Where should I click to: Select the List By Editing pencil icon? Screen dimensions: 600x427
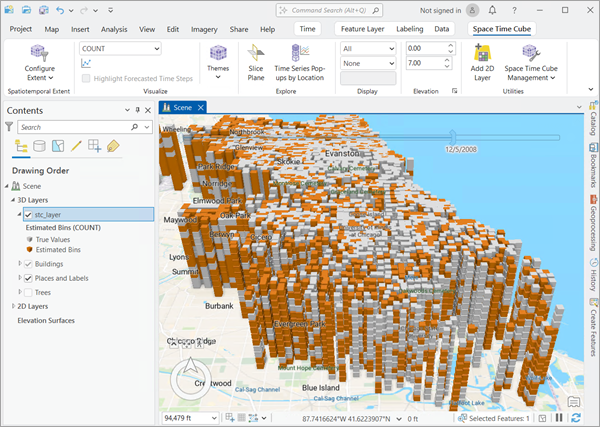point(76,146)
